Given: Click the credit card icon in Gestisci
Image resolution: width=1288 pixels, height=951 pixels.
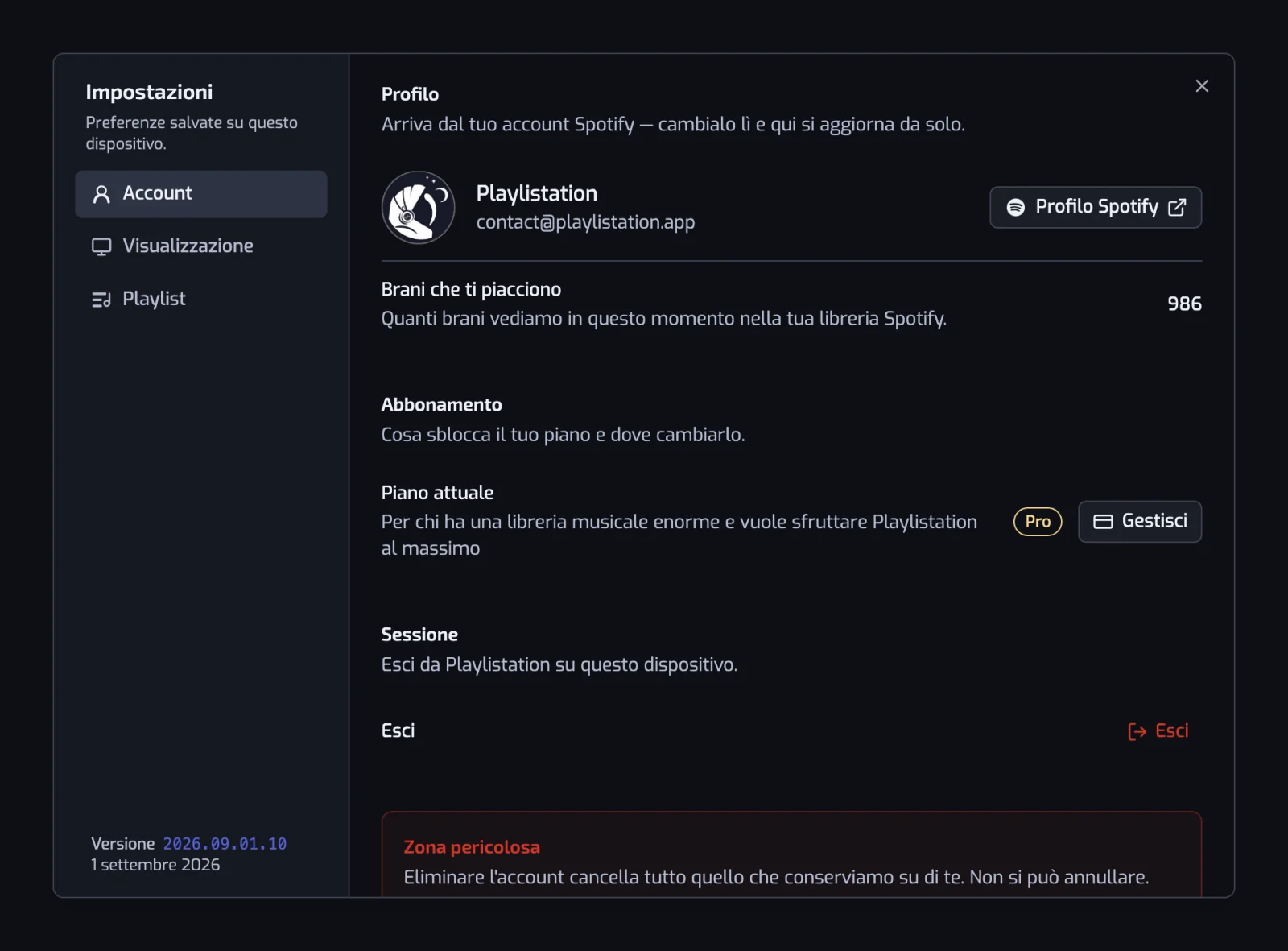Looking at the screenshot, I should 1103,522.
